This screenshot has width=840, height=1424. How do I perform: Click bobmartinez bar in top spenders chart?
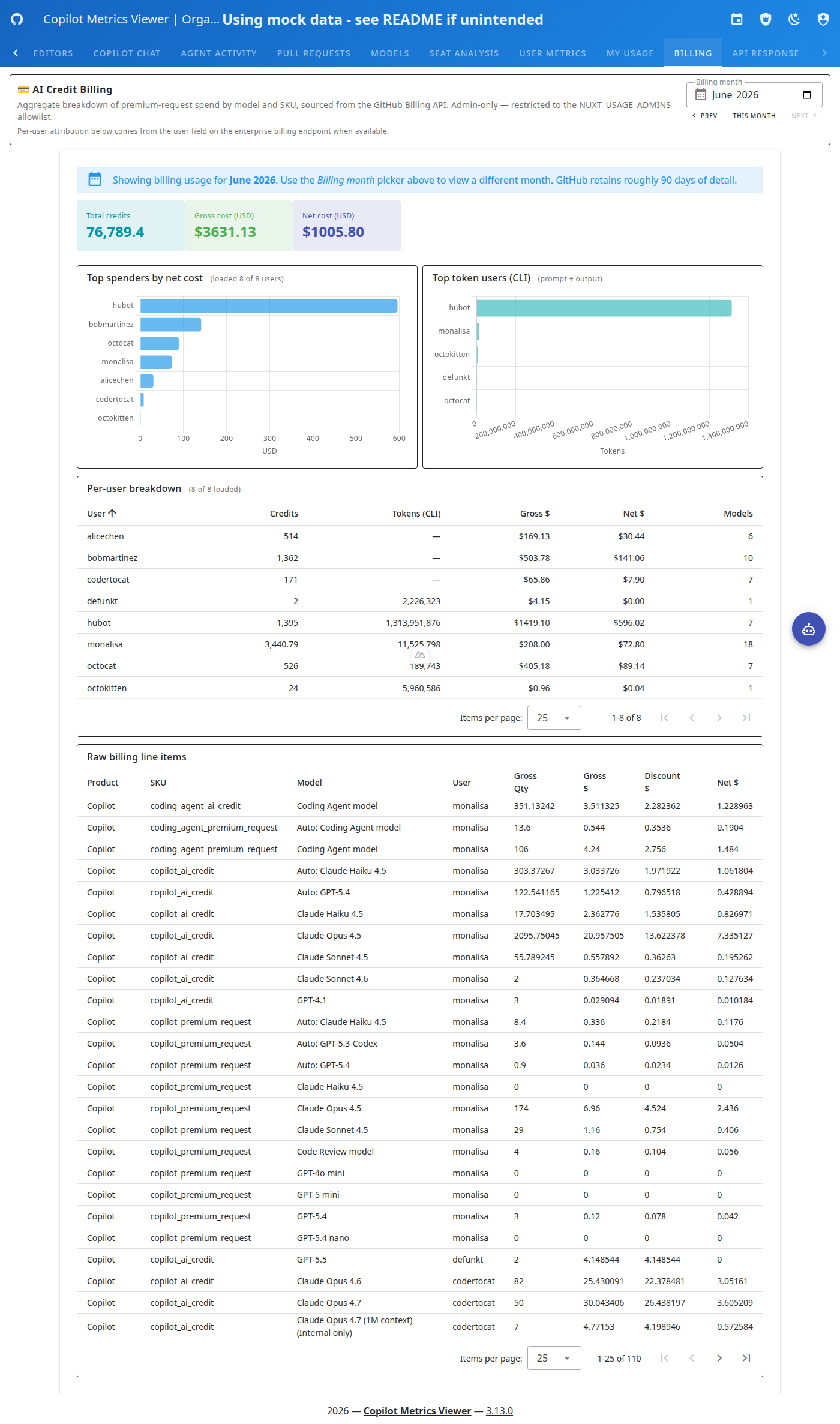(170, 325)
